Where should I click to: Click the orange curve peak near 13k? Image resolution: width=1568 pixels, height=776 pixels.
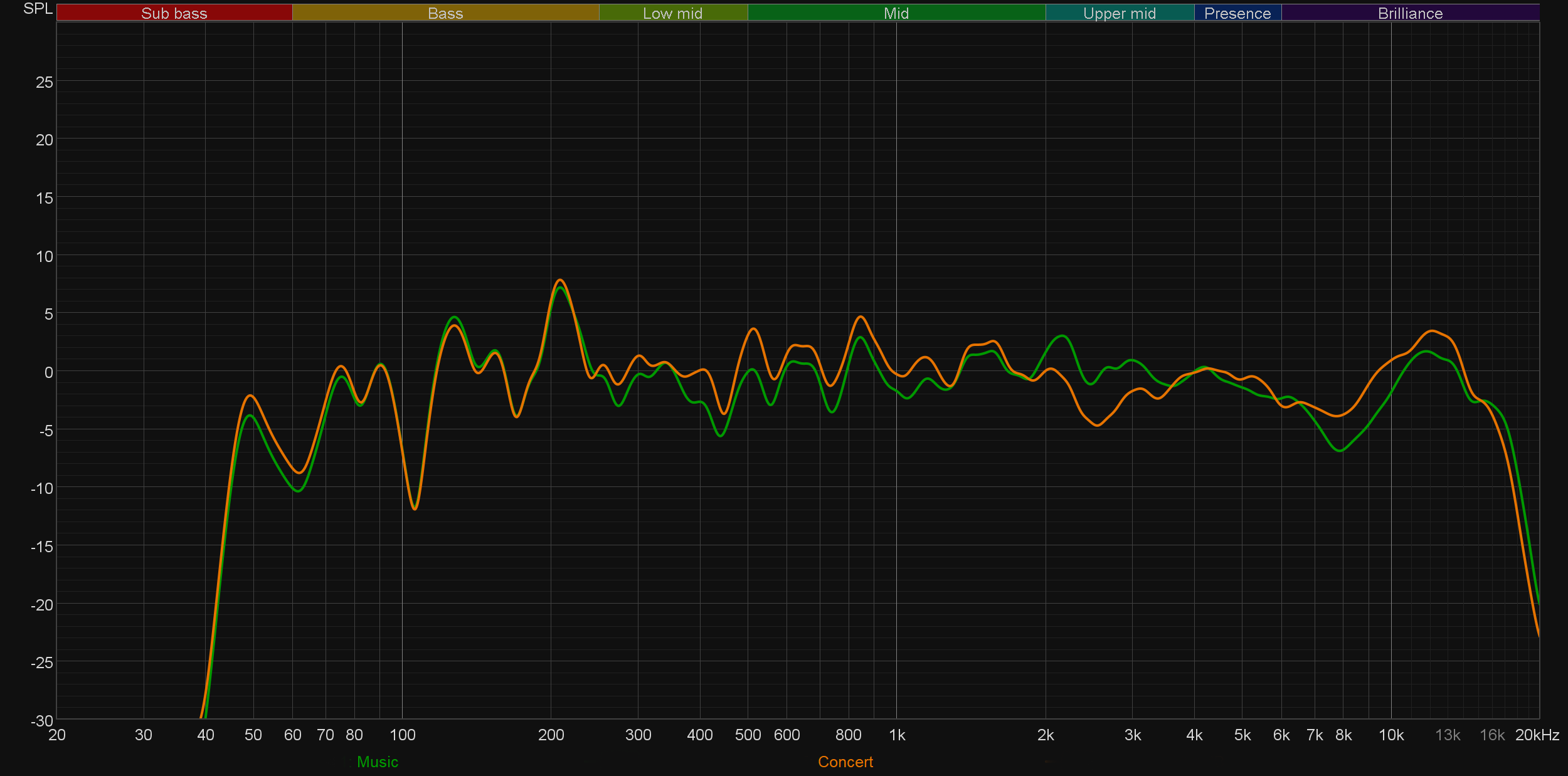tap(1432, 330)
